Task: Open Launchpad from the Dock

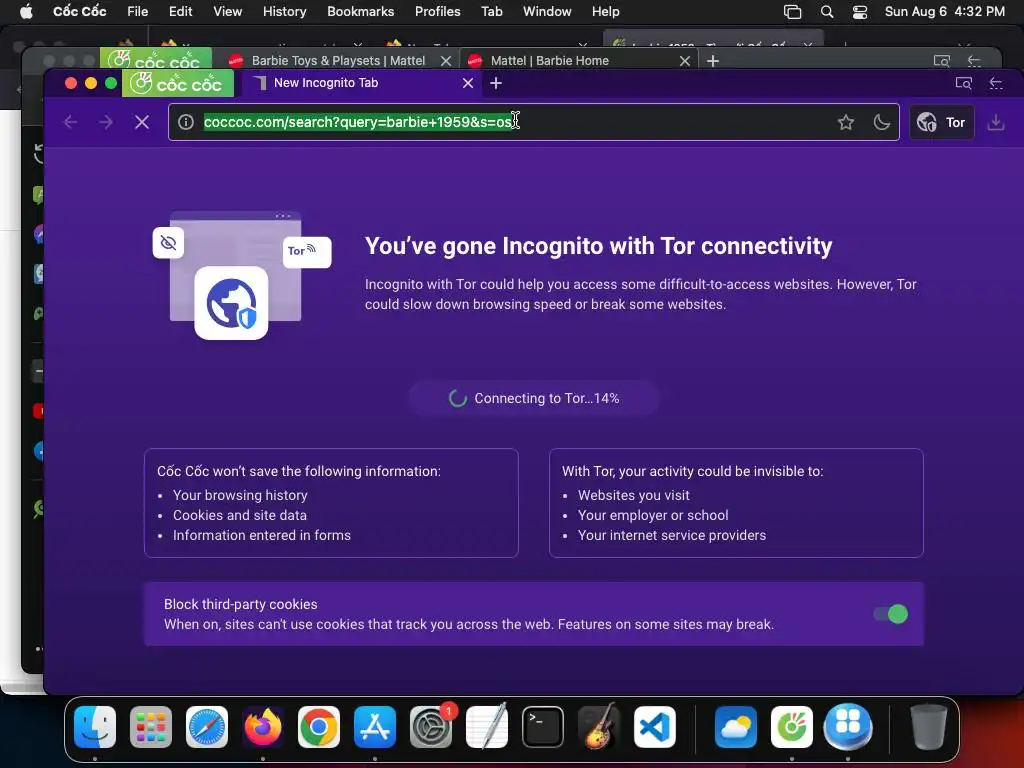Action: 151,727
